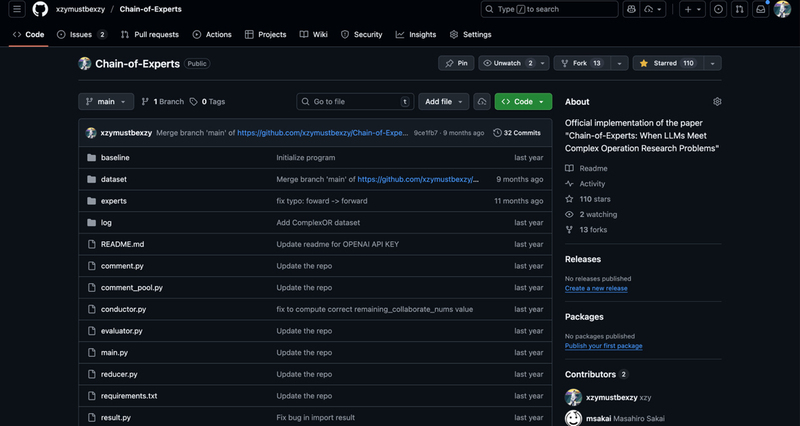This screenshot has width=800, height=426.
Task: Open the issues icon in top header
Action: (718, 9)
